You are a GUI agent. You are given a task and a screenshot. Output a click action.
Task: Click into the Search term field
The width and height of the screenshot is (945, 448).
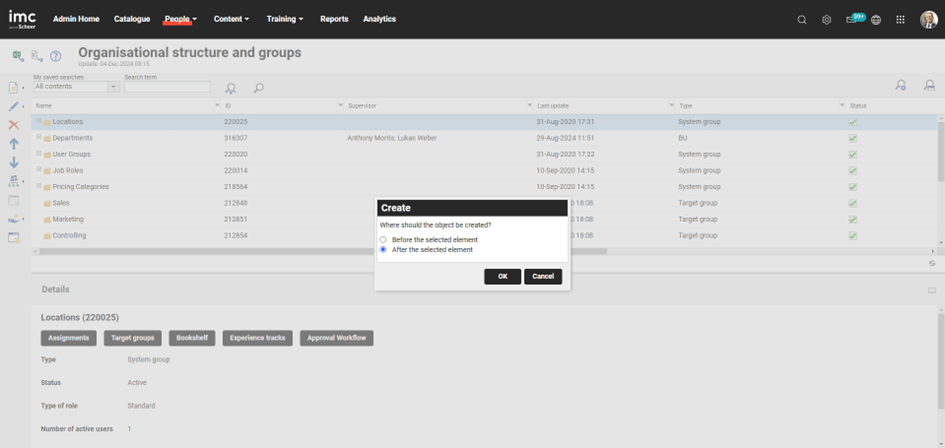click(x=167, y=87)
